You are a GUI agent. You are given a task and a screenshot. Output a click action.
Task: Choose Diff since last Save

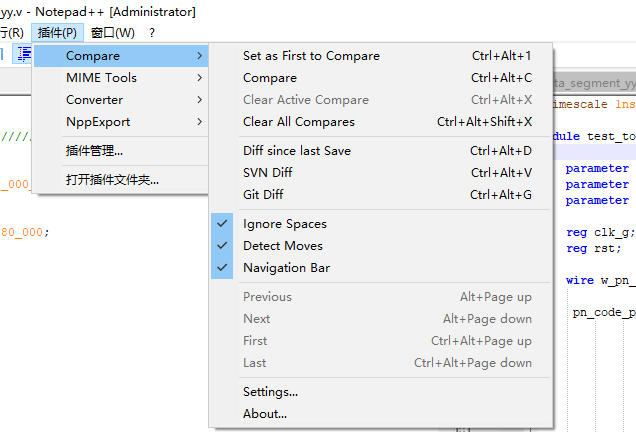click(380, 151)
